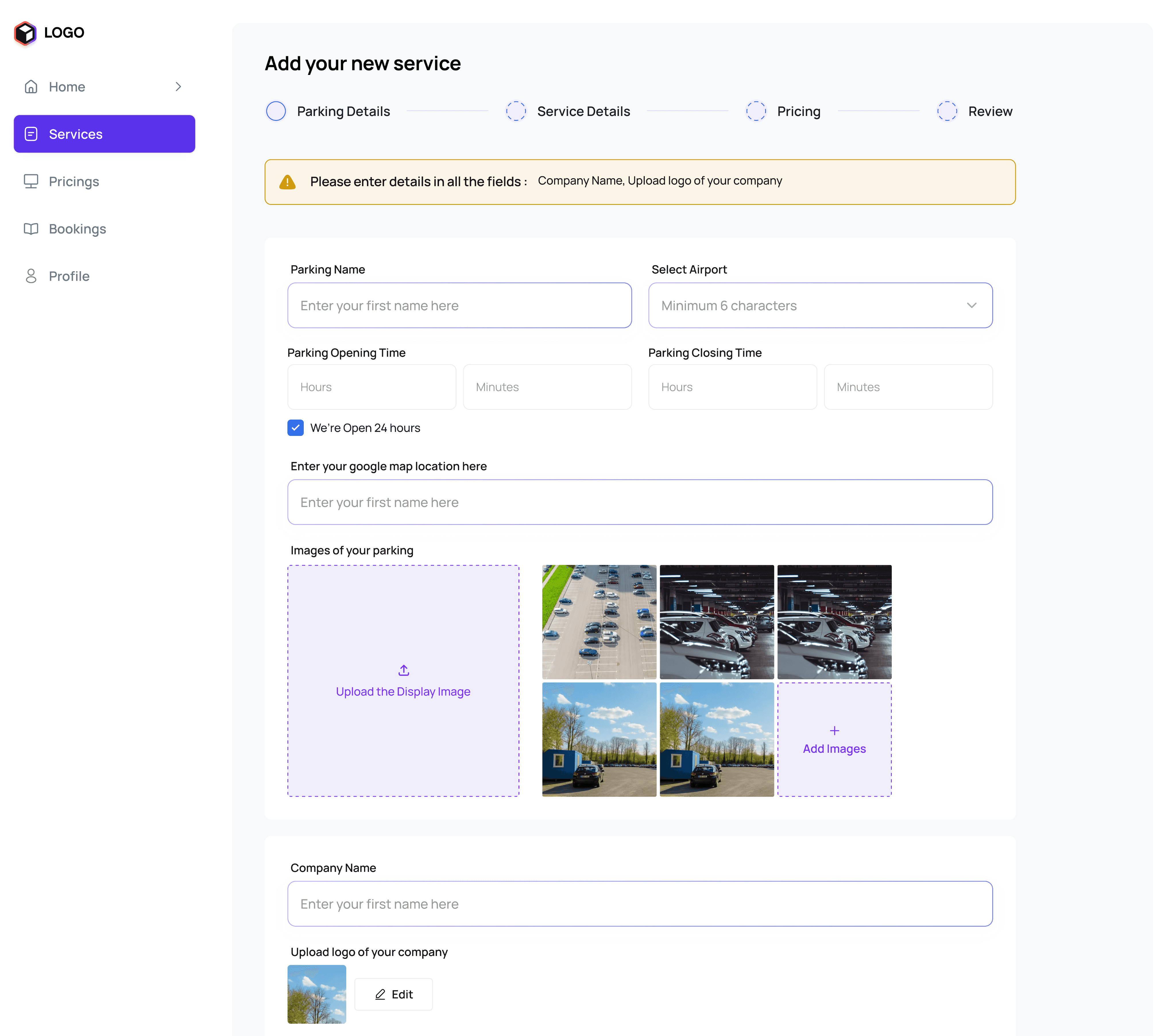Click Upload the Display Image link
Screen dimensions: 1176x1036
coord(403,691)
